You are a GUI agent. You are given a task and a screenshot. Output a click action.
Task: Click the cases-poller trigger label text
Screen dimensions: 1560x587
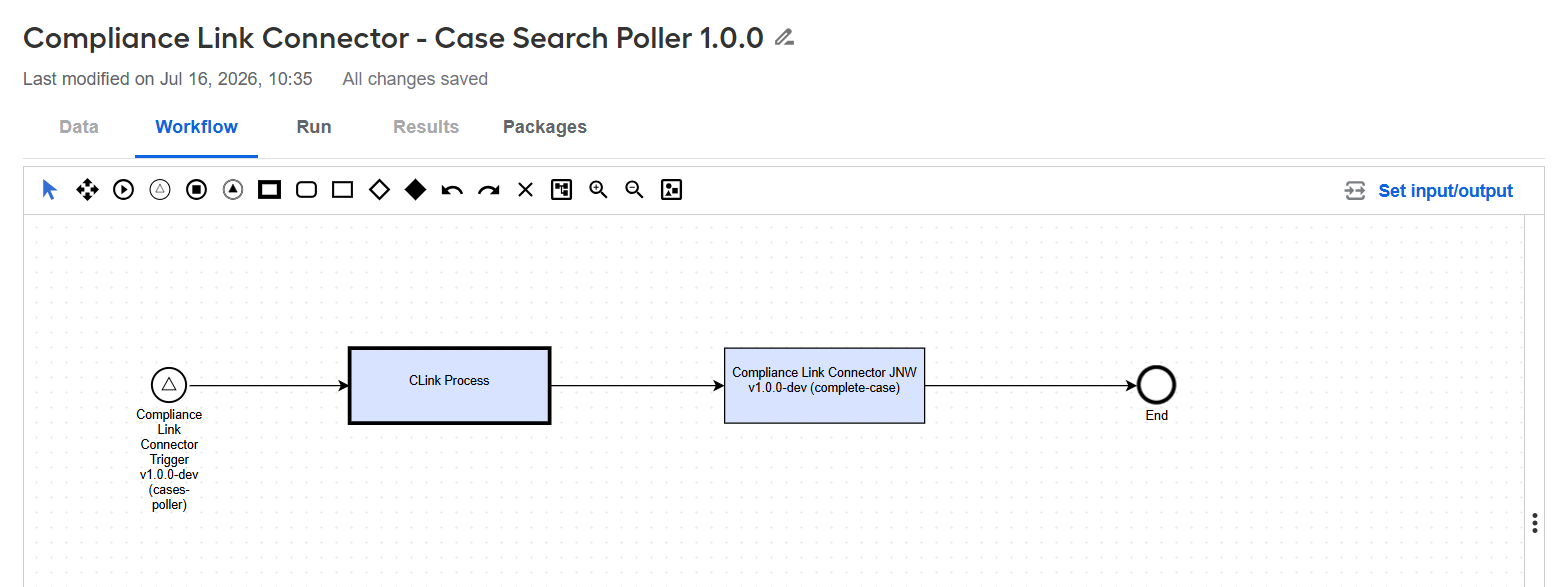tap(169, 460)
